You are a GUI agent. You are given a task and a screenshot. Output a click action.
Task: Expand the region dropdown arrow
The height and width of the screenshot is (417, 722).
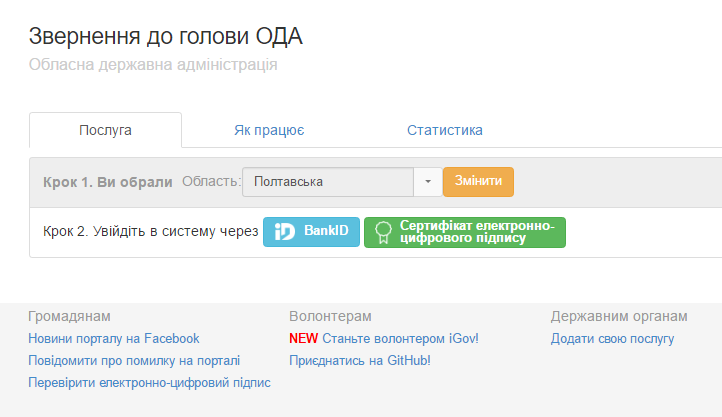[427, 182]
